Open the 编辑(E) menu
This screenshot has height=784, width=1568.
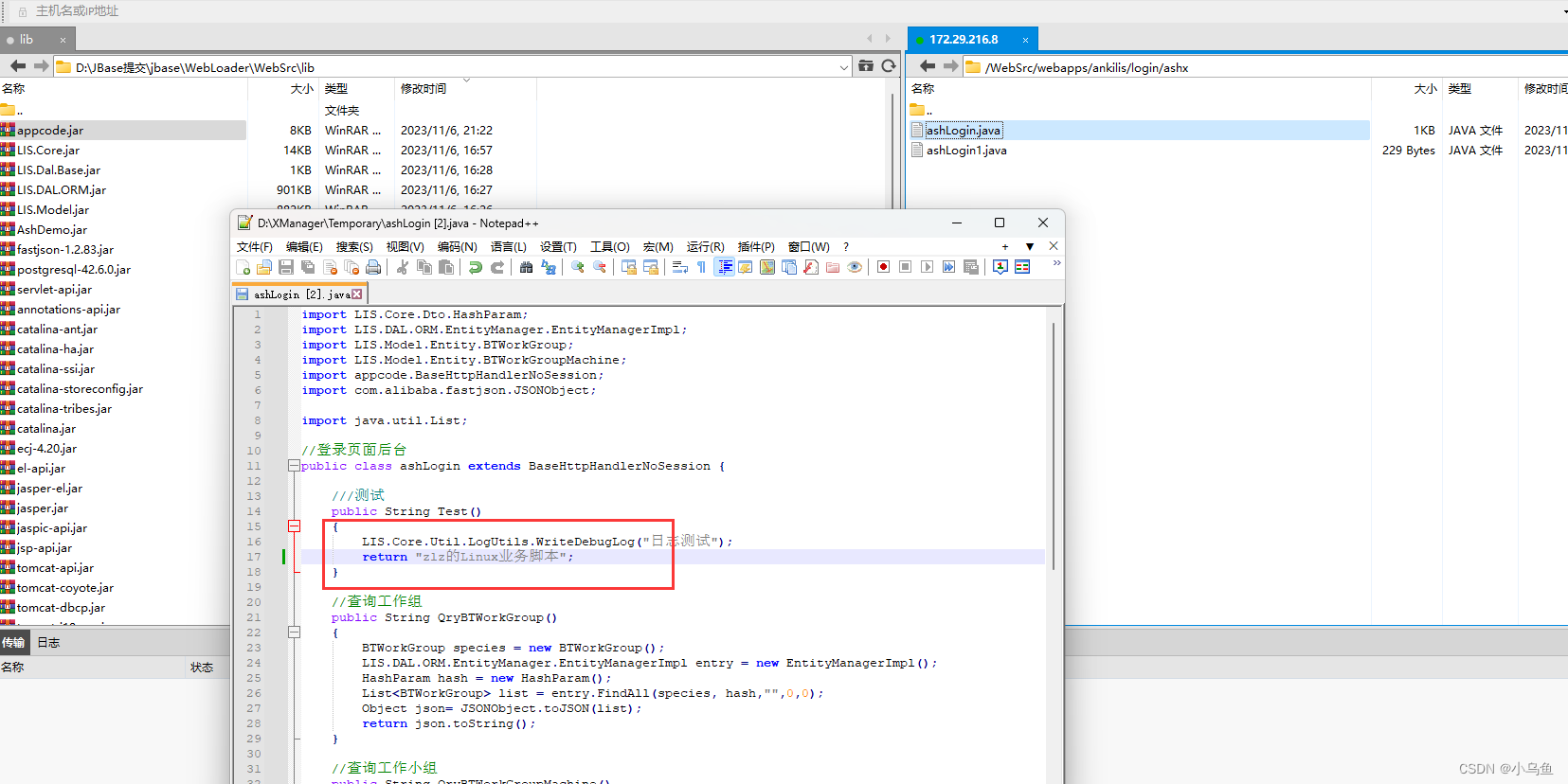pyautogui.click(x=304, y=247)
